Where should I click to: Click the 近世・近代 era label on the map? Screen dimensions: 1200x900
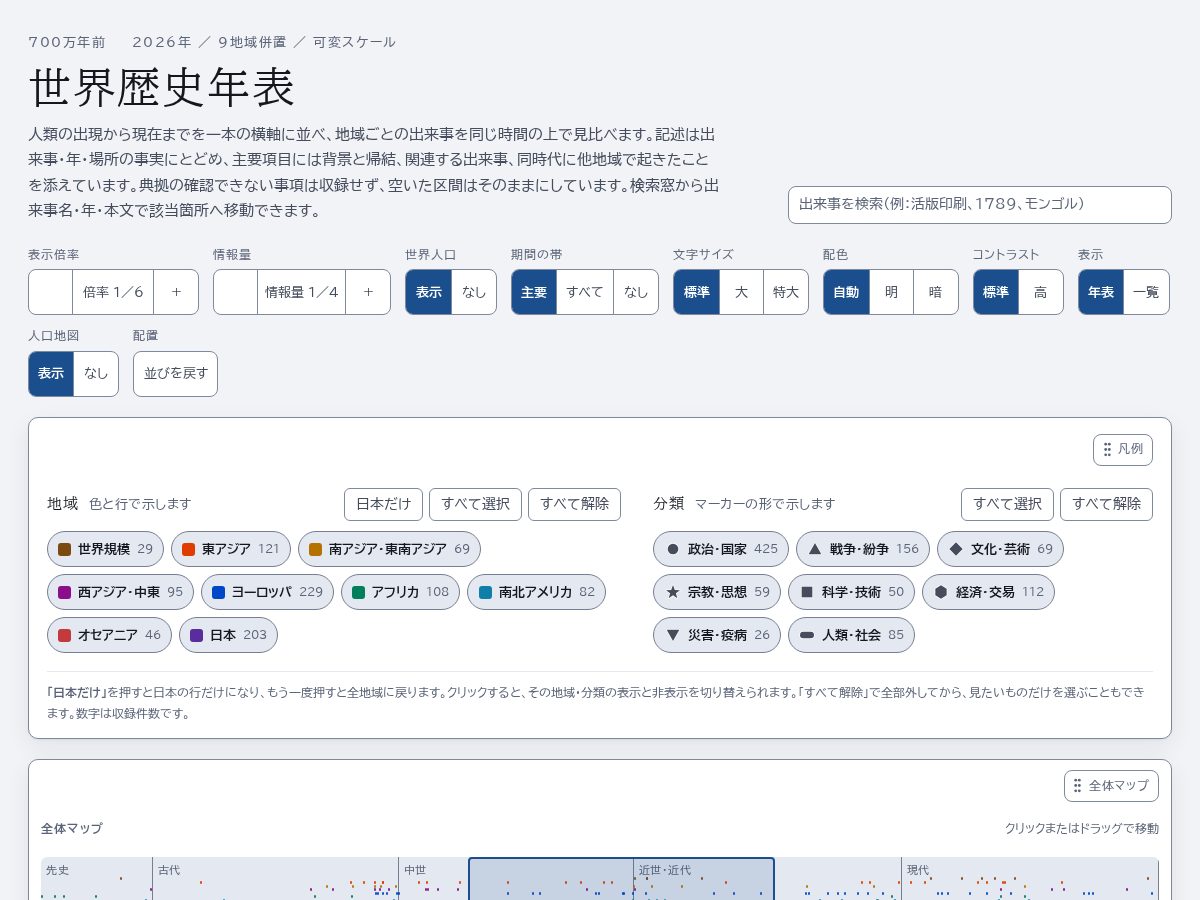click(x=665, y=870)
